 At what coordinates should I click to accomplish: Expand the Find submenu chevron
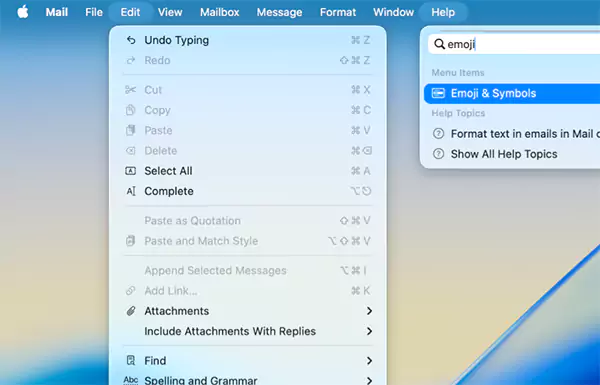(369, 361)
